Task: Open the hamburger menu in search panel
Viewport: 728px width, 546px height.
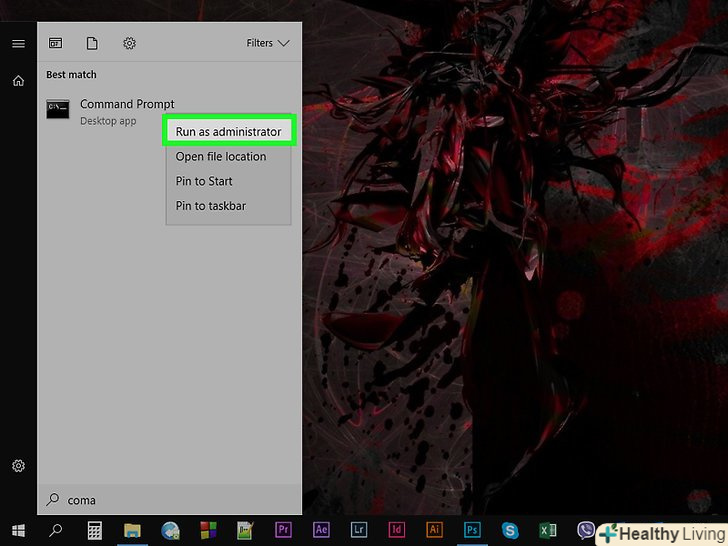Action: 19,44
